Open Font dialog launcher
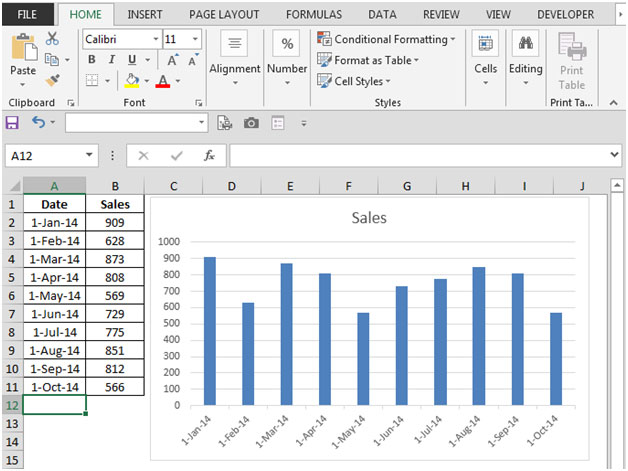The image size is (628, 471). point(198,103)
